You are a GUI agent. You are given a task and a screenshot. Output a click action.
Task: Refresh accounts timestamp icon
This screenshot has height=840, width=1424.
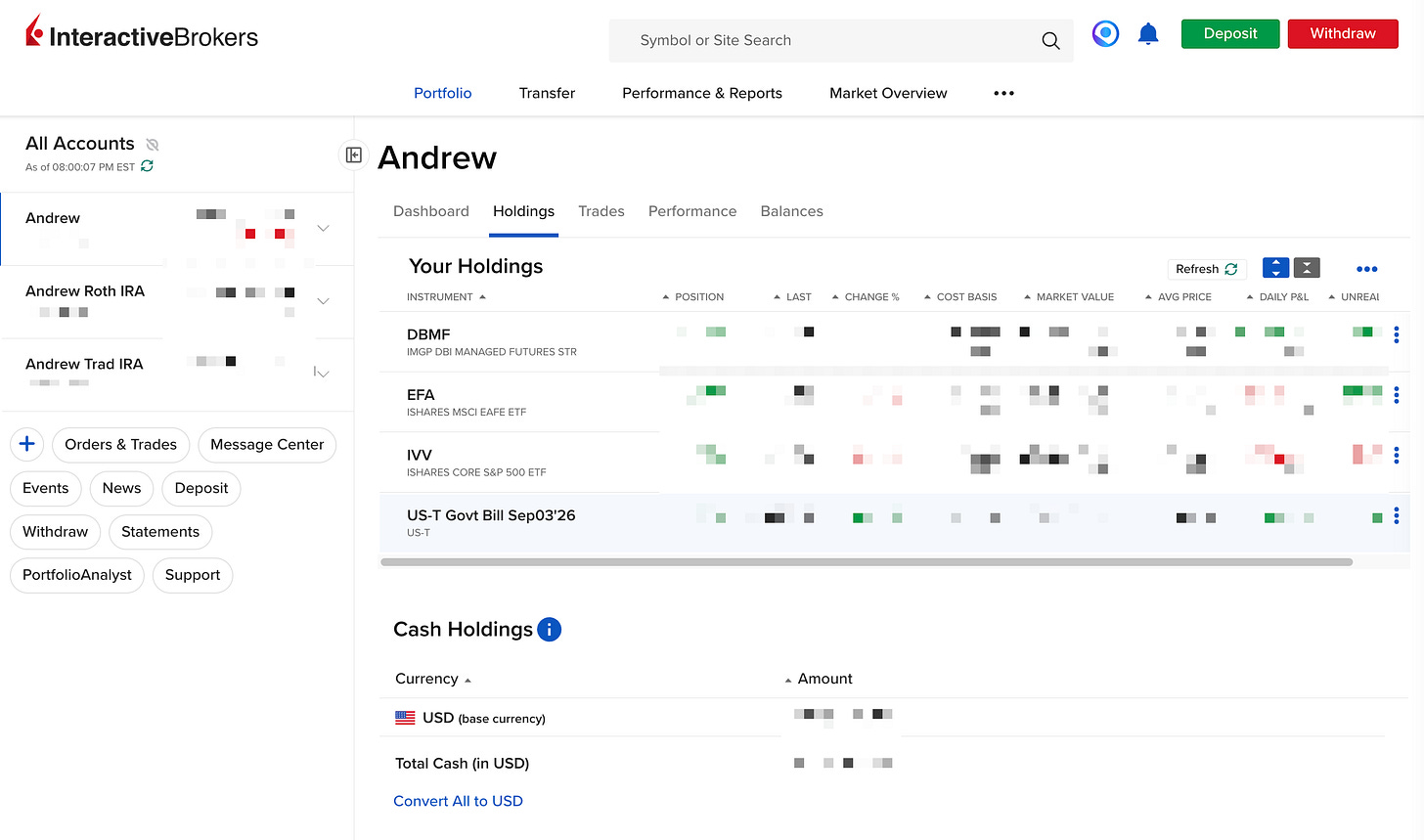pyautogui.click(x=147, y=166)
